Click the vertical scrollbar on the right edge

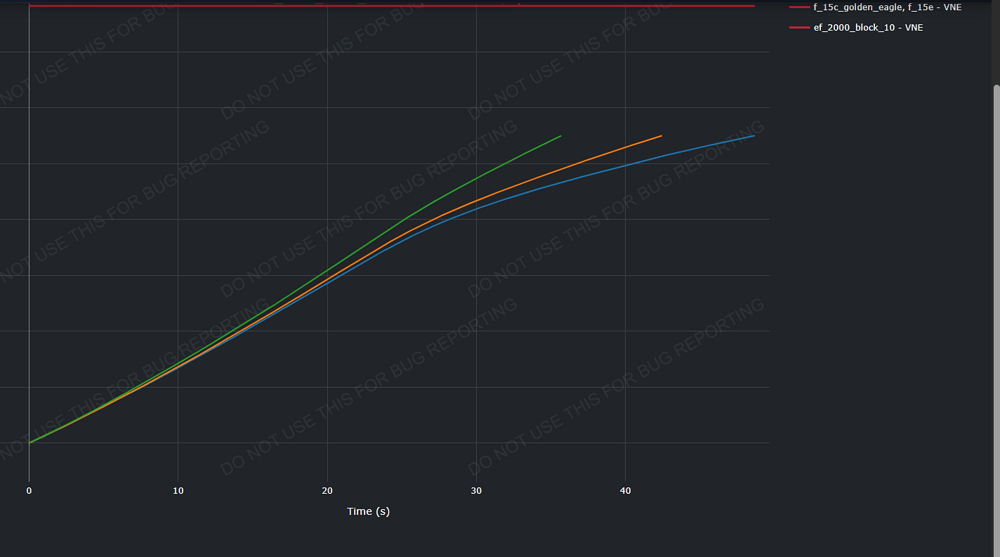(996, 319)
